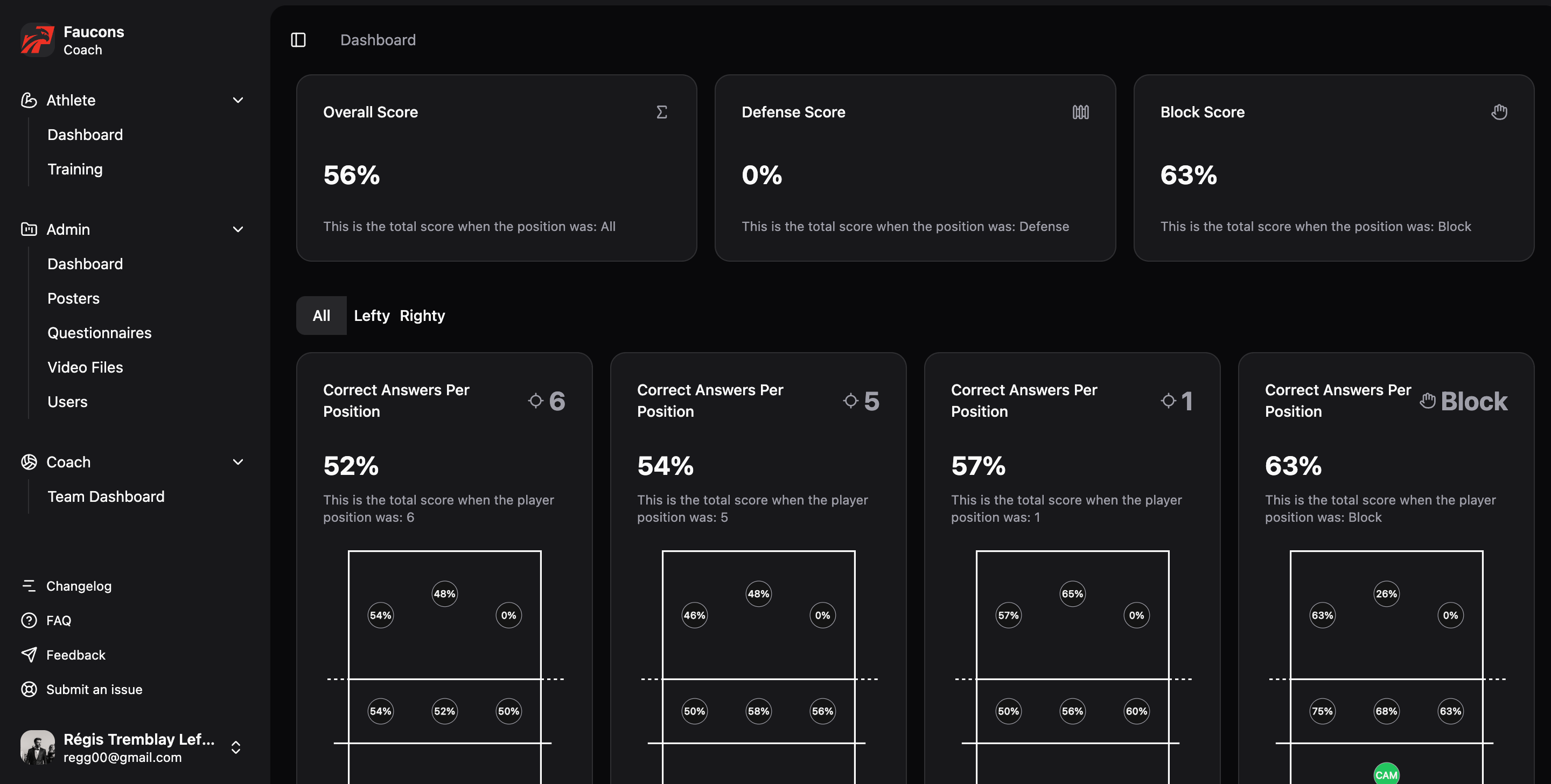
Task: Open the account switcher next to Régis Tremblay
Action: pos(235,748)
